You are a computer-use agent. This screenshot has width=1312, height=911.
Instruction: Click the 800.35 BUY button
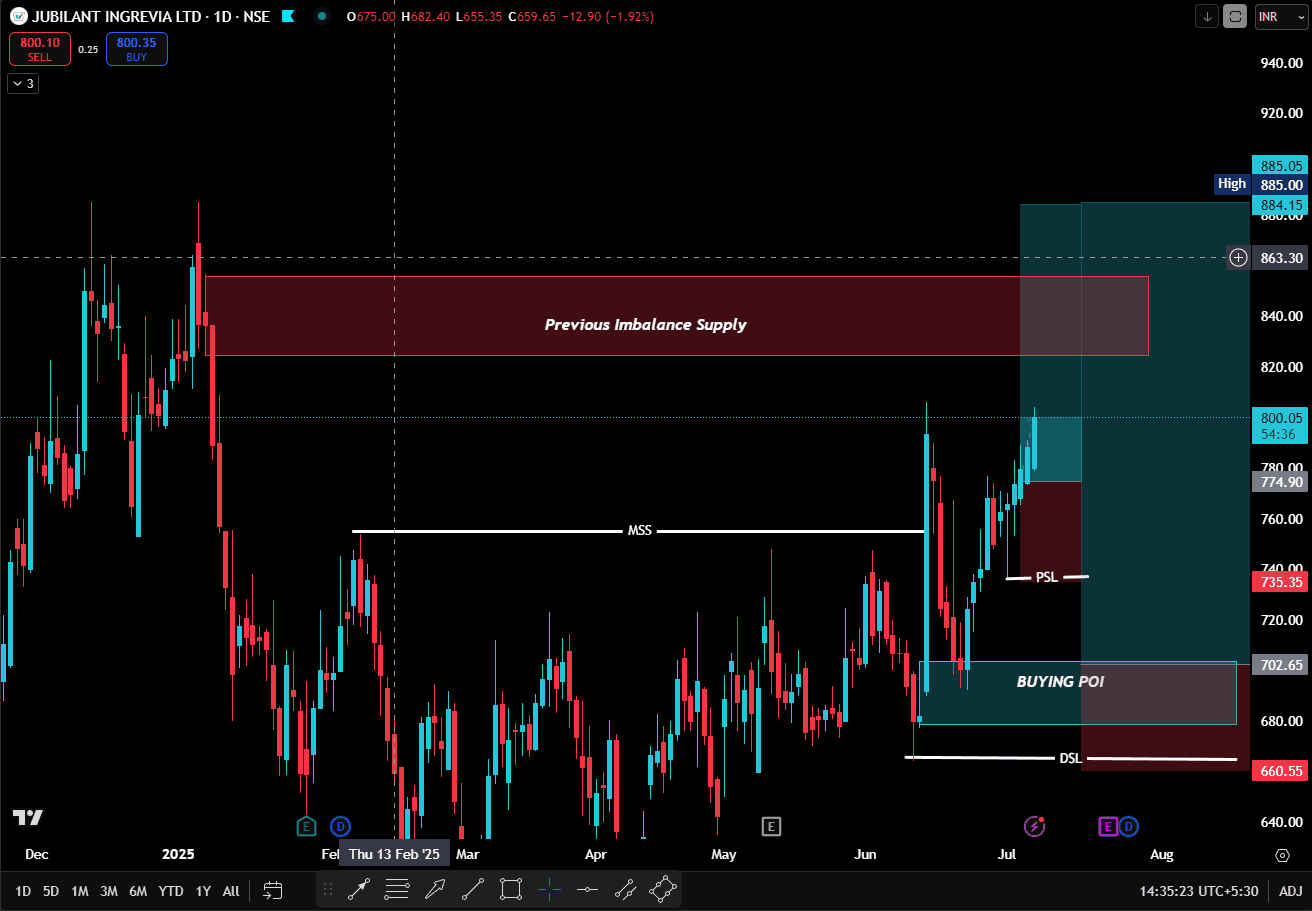pyautogui.click(x=137, y=49)
